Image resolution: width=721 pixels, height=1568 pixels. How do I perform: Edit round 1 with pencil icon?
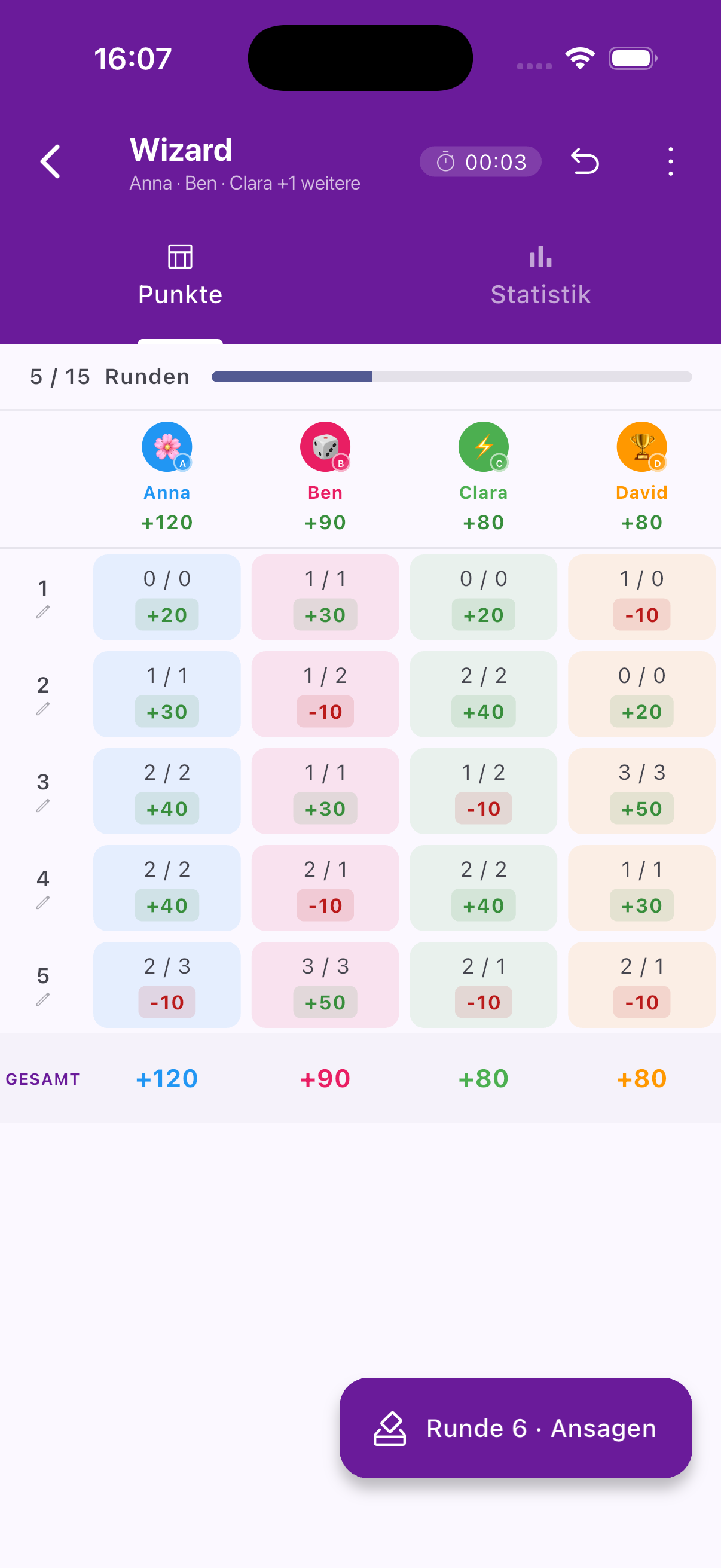click(42, 612)
